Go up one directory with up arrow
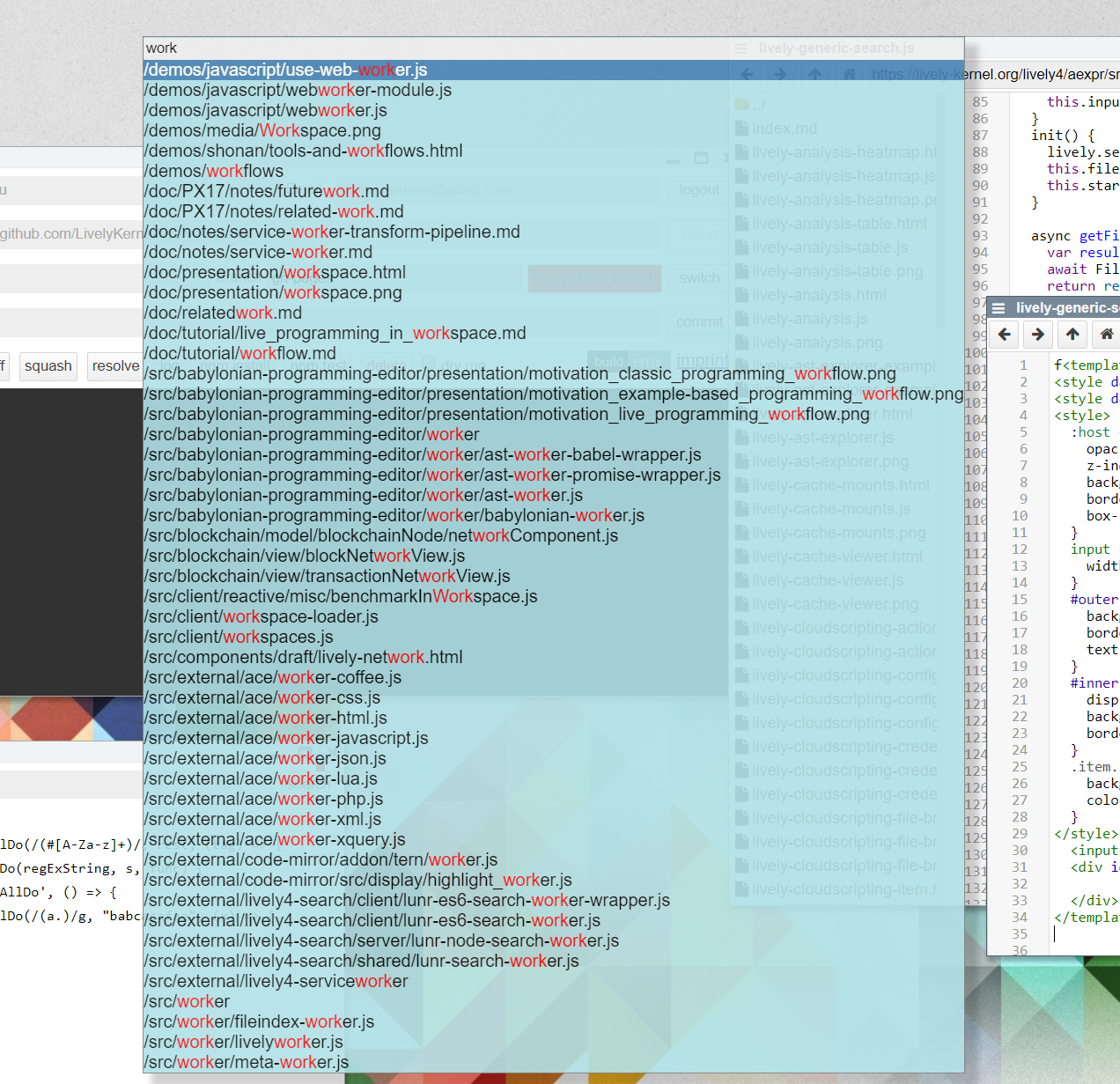 coord(1072,335)
